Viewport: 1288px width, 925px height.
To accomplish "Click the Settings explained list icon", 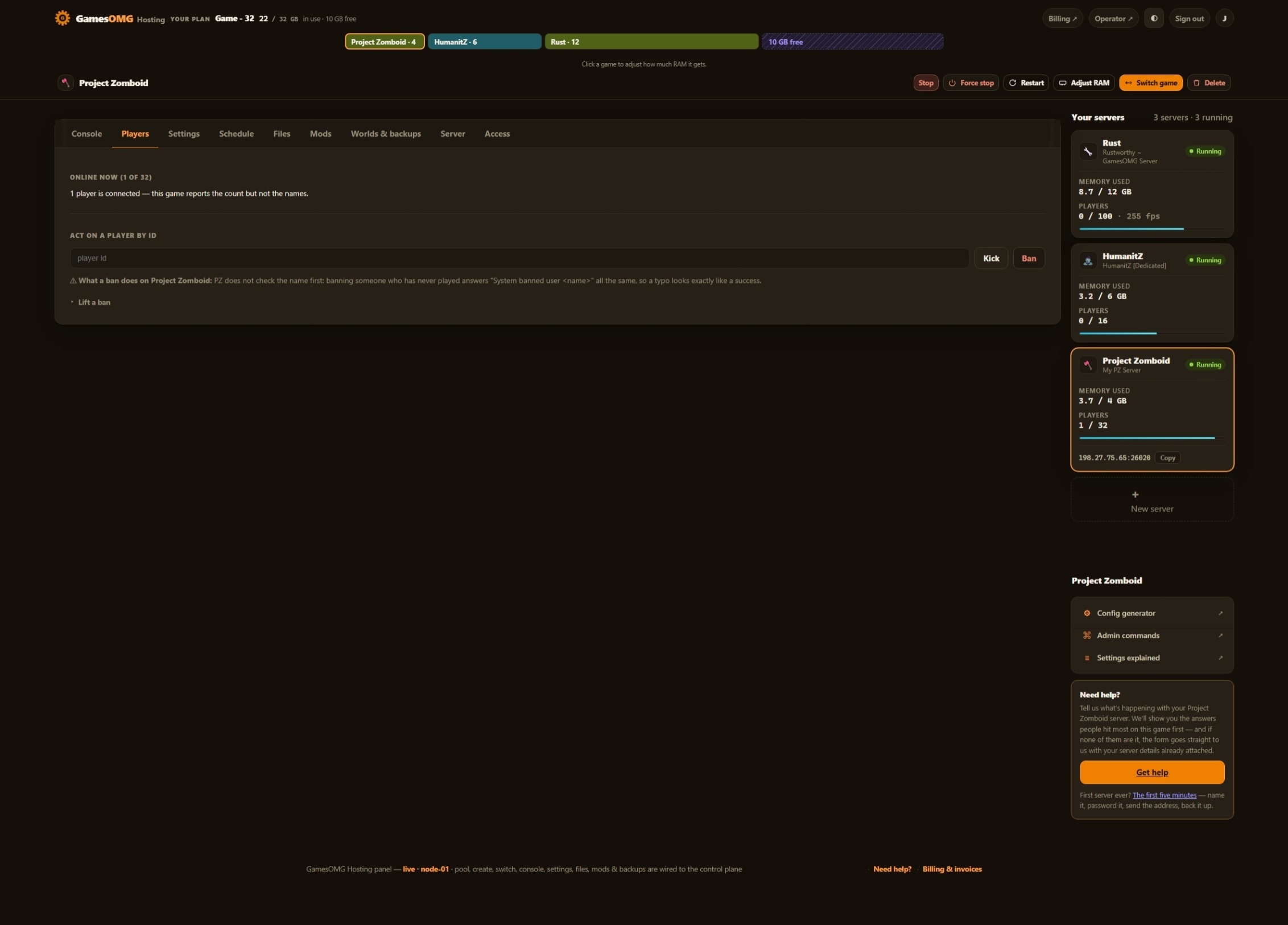I will click(x=1087, y=658).
